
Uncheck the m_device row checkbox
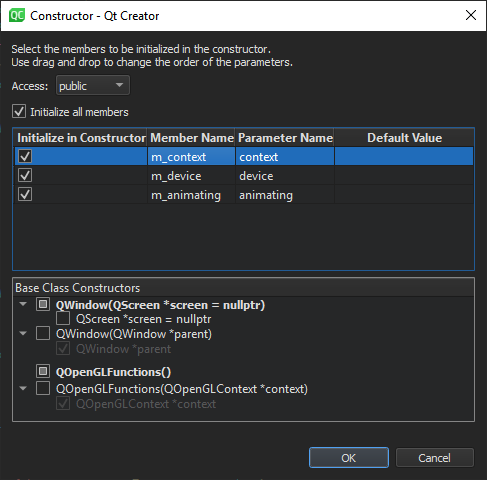pyautogui.click(x=25, y=175)
